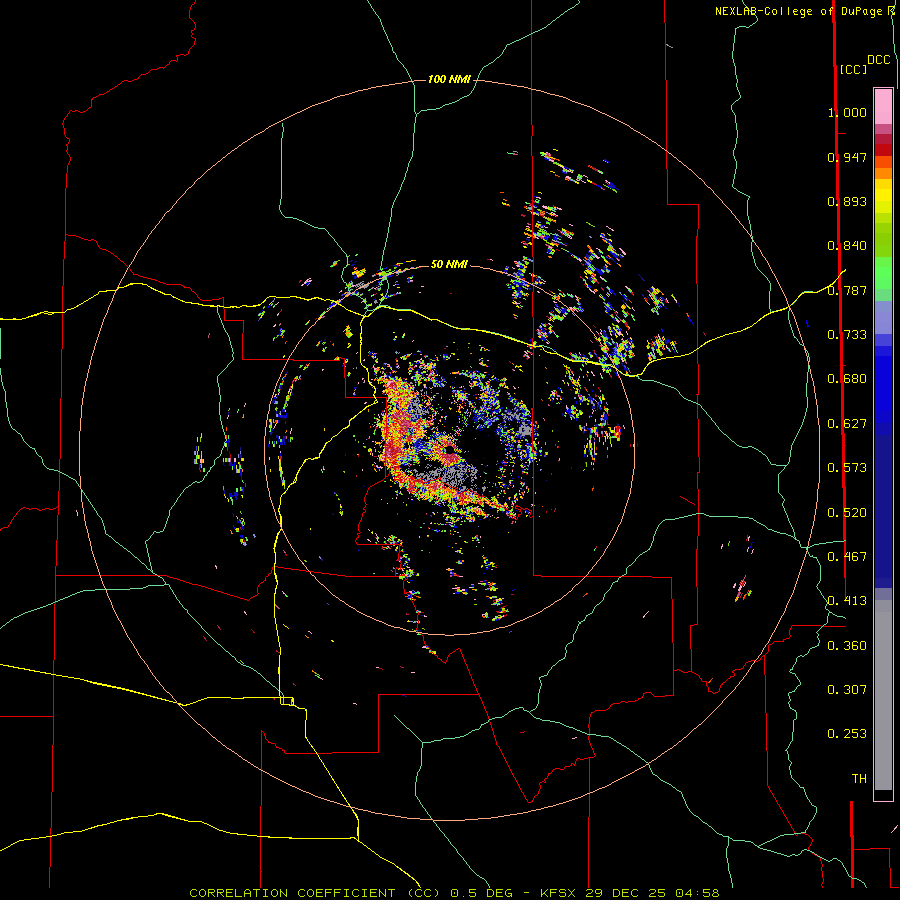Click the 0.253 scale value
The height and width of the screenshot is (900, 900).
pyautogui.click(x=847, y=734)
